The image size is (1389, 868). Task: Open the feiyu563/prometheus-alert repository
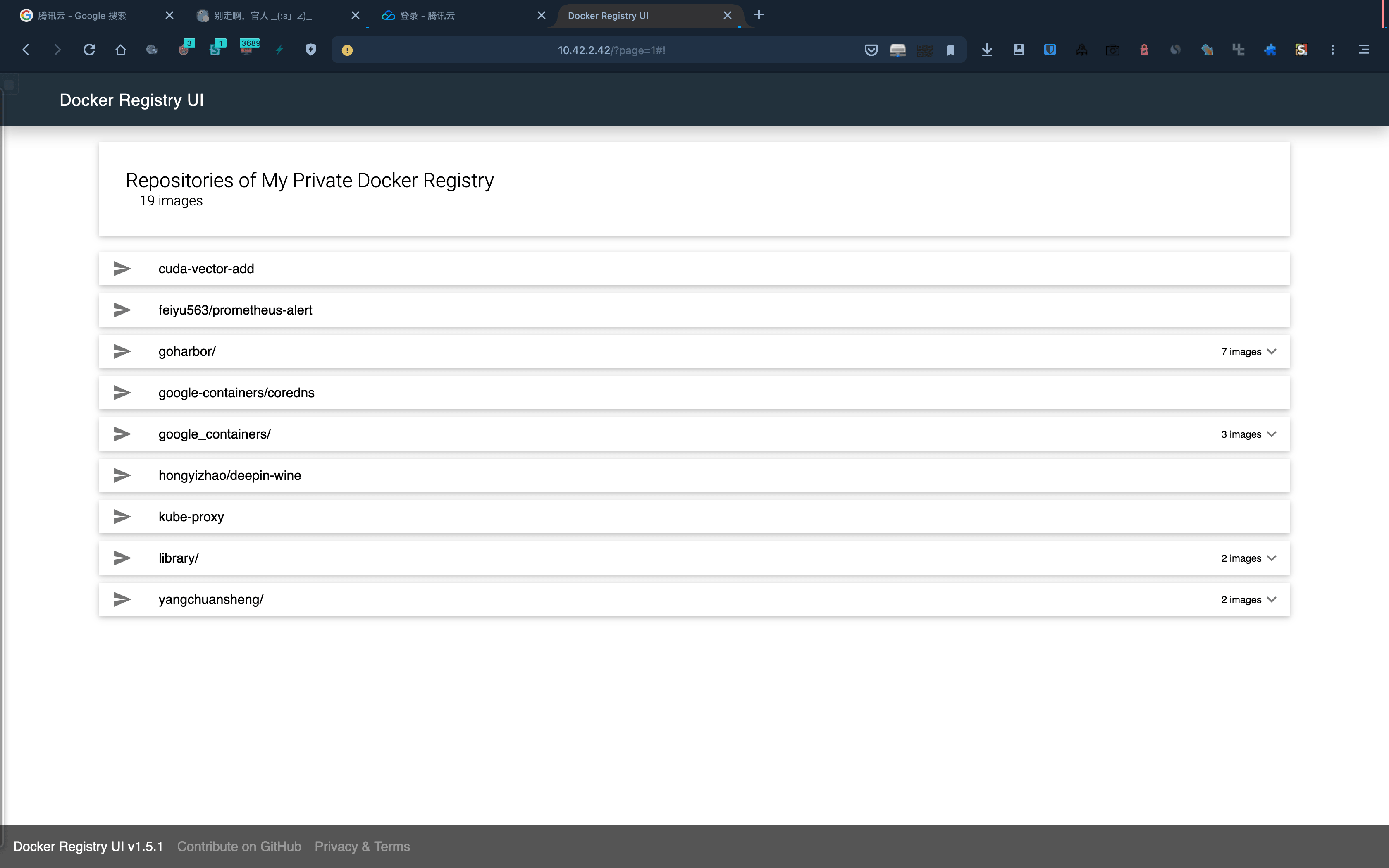[x=694, y=310]
